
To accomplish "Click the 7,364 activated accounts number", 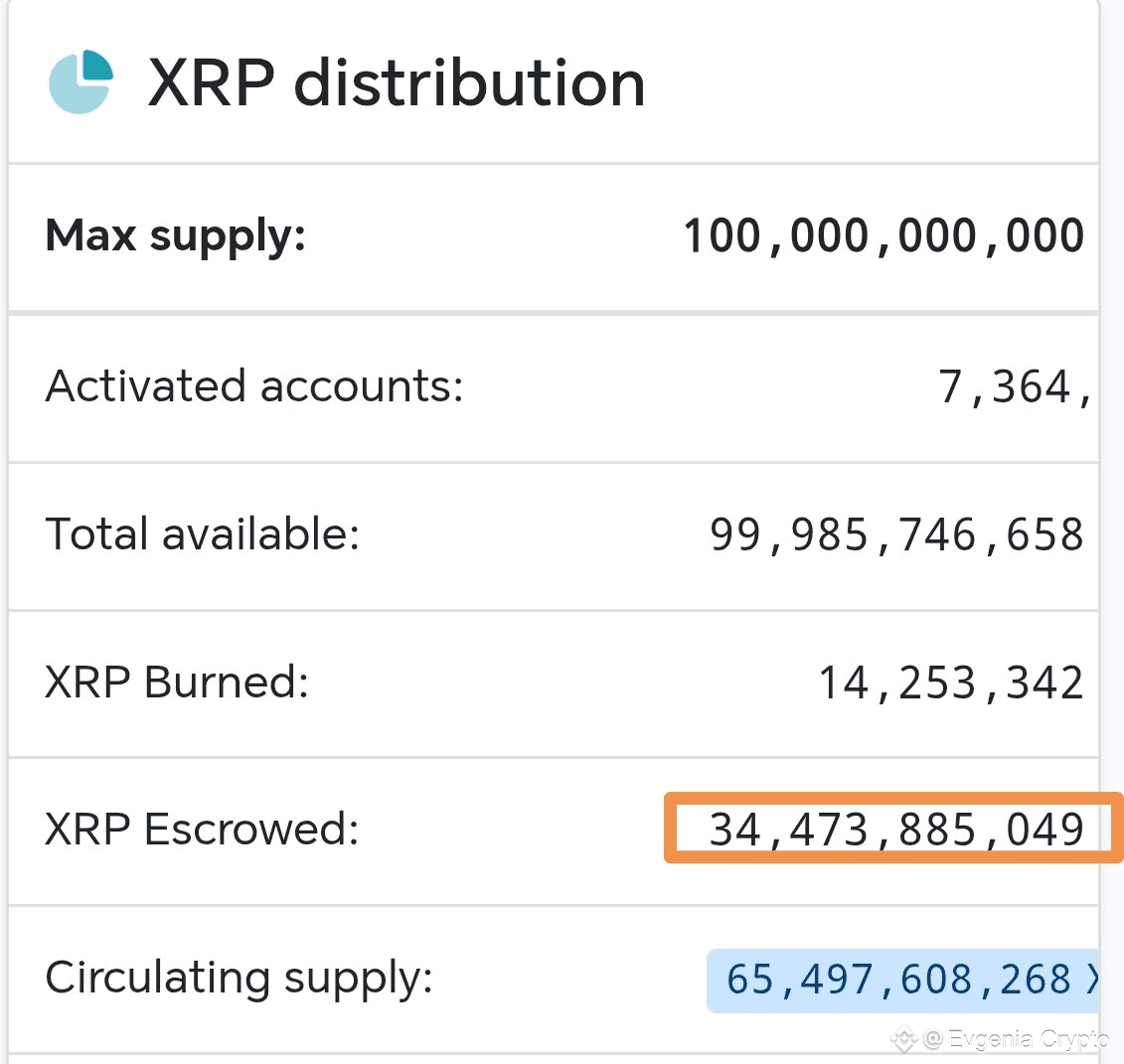I will pos(1014,386).
